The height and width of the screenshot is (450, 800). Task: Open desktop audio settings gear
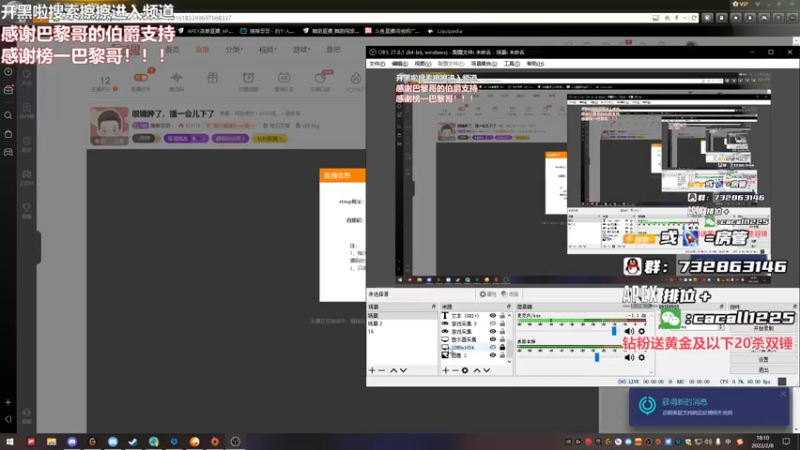(x=642, y=357)
